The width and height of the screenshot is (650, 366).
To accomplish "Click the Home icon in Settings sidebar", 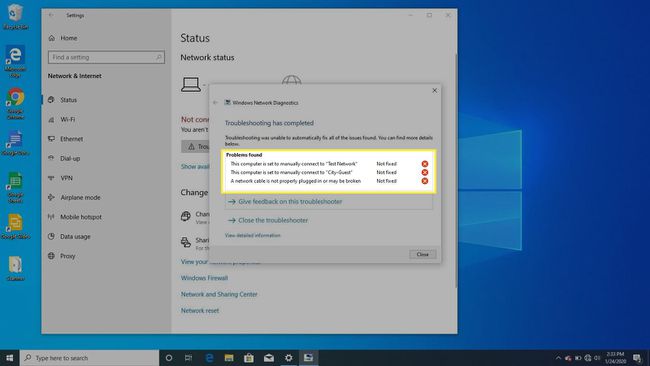I will (x=52, y=38).
